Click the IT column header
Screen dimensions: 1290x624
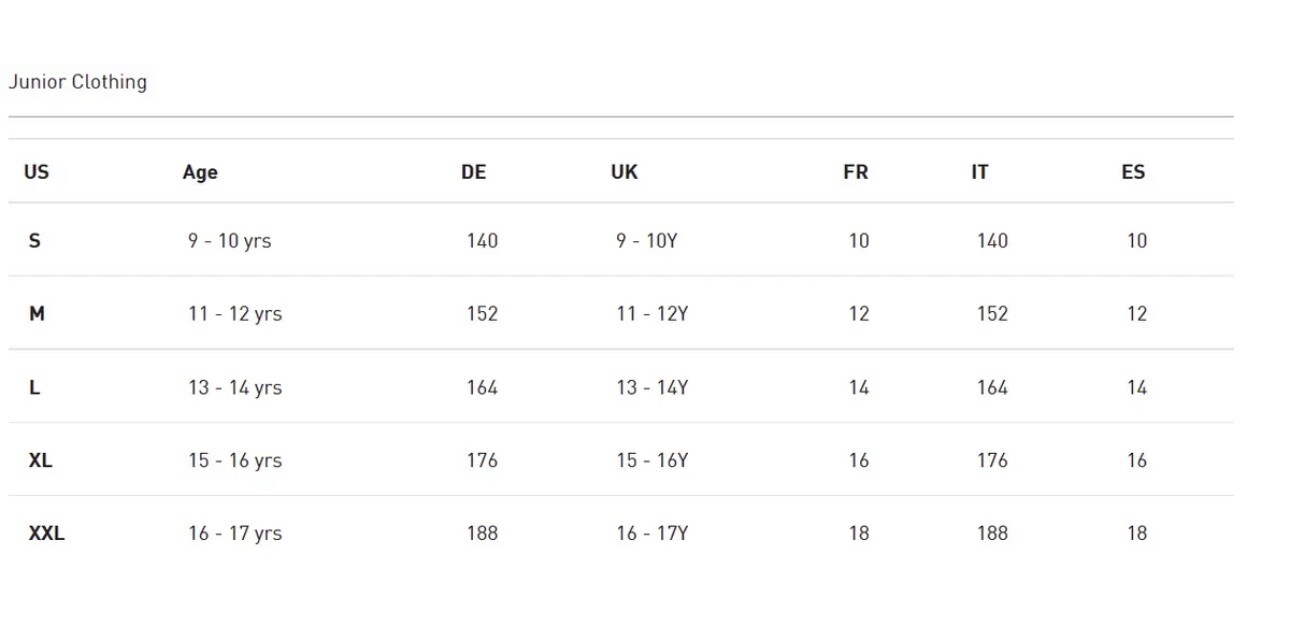[x=979, y=172]
